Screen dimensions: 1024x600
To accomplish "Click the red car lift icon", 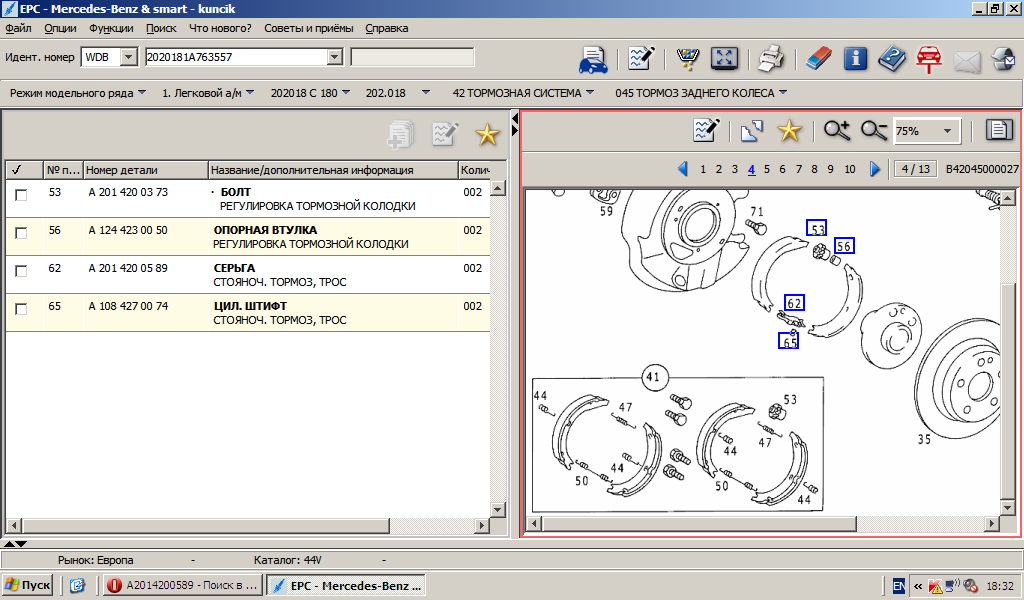I will click(x=929, y=59).
